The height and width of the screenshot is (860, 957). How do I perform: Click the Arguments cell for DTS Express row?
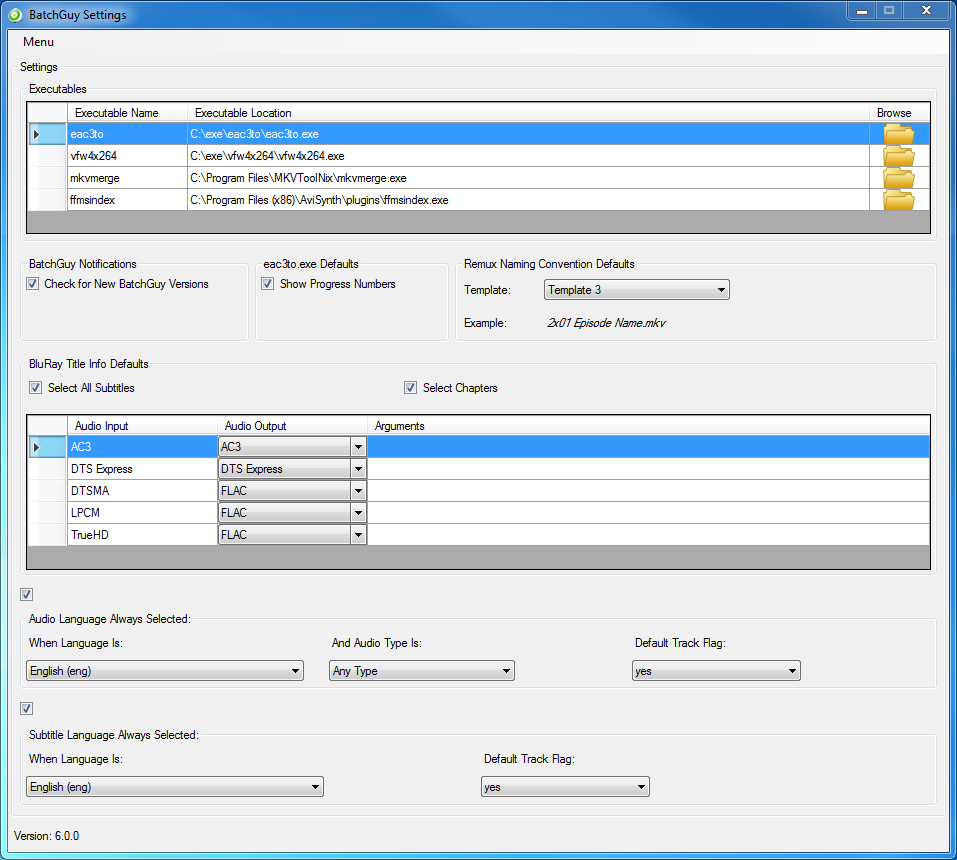[x=649, y=469]
